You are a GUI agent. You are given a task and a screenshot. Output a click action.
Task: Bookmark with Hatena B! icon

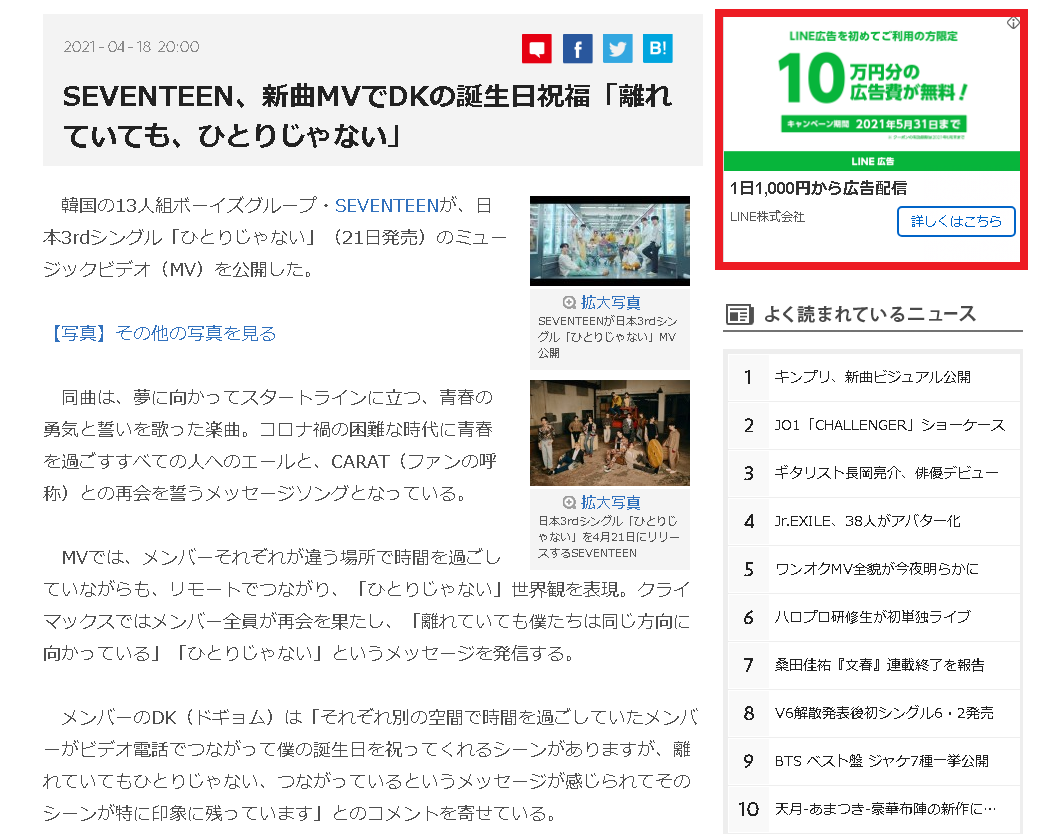pyautogui.click(x=657, y=48)
